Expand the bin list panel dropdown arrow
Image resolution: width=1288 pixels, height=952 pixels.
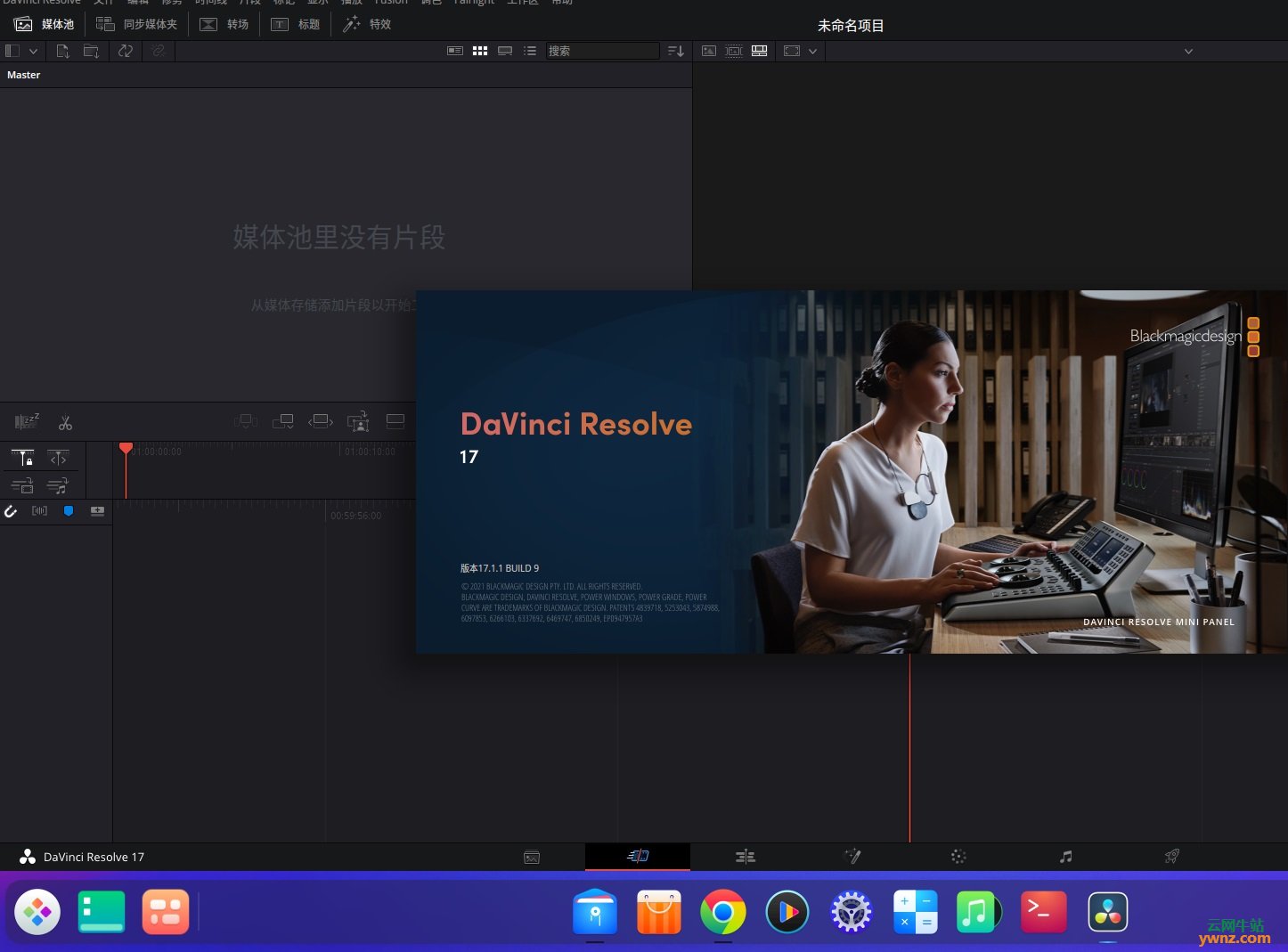point(33,52)
